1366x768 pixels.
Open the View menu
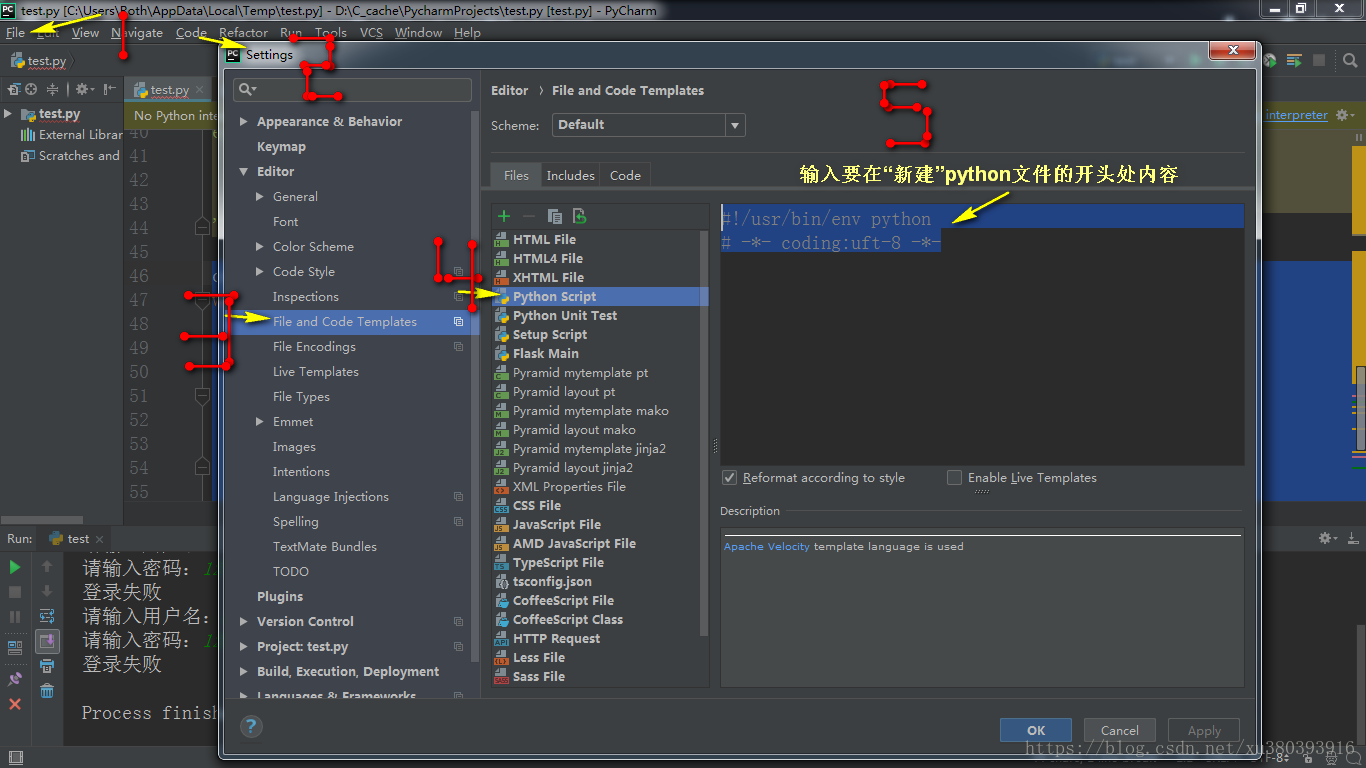pyautogui.click(x=85, y=32)
